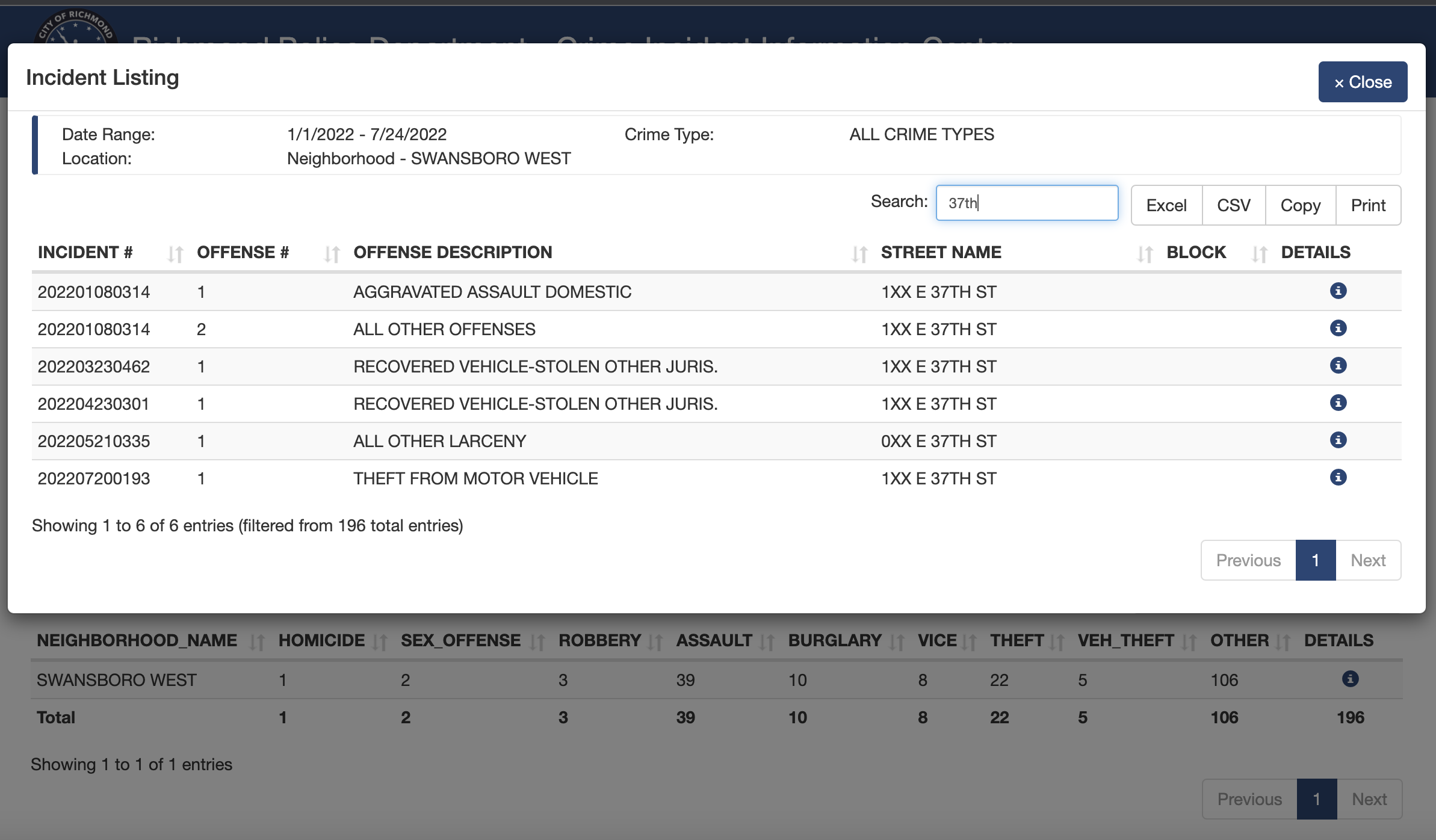Sort background table by ASSAULT arrows
Screen dimensions: 1436x840
[x=767, y=642]
